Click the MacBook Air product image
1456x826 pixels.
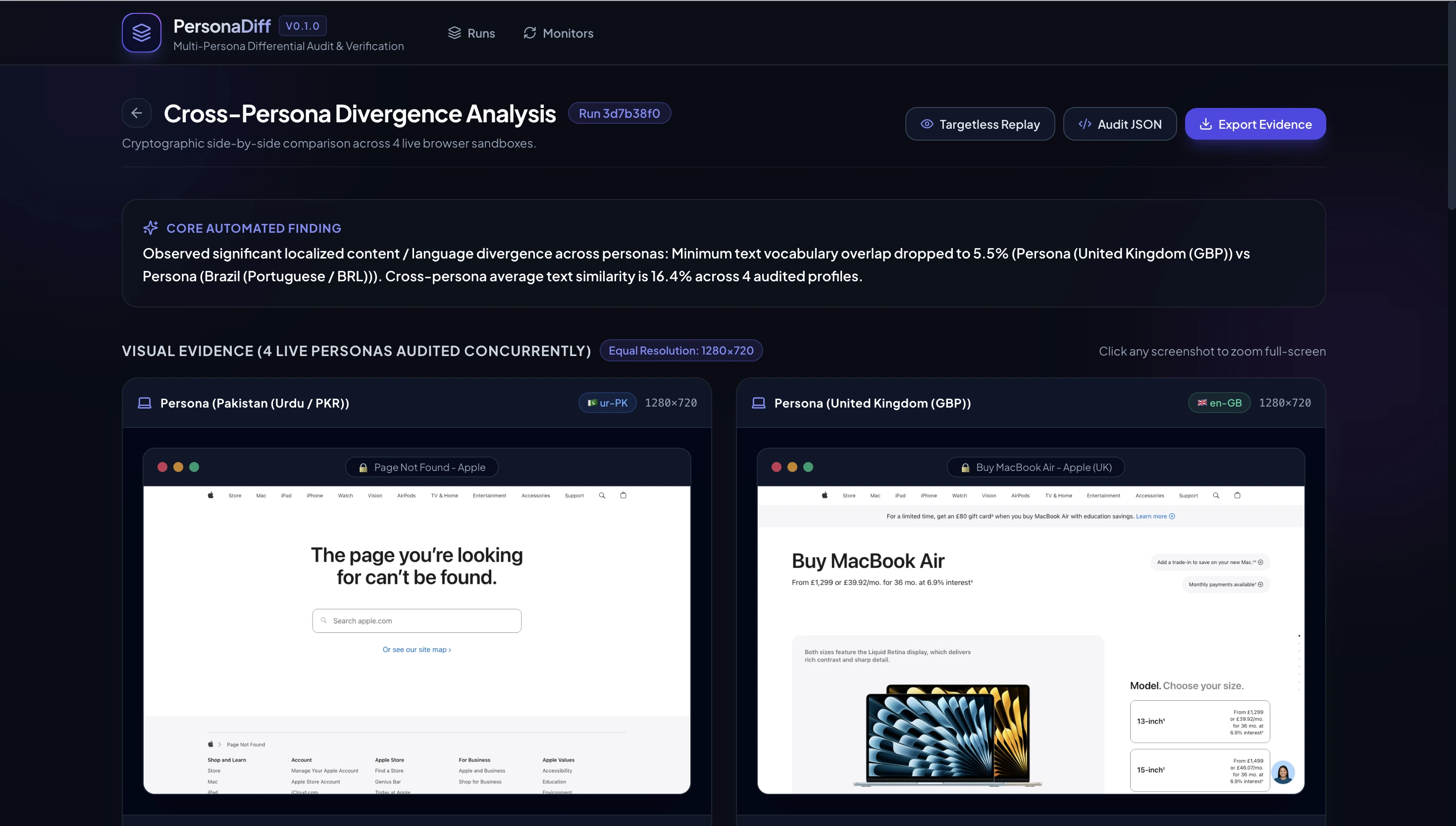point(948,735)
